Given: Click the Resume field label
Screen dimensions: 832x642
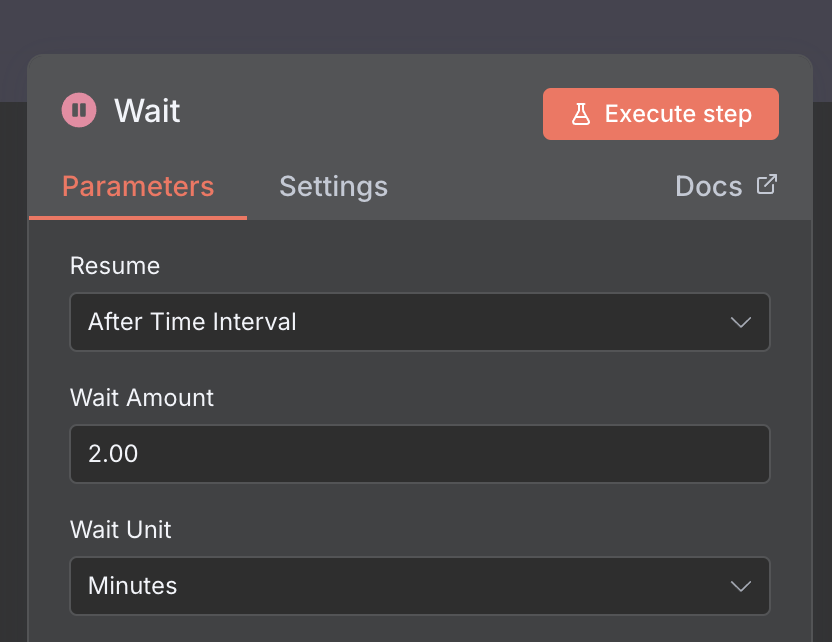Looking at the screenshot, I should coord(115,265).
